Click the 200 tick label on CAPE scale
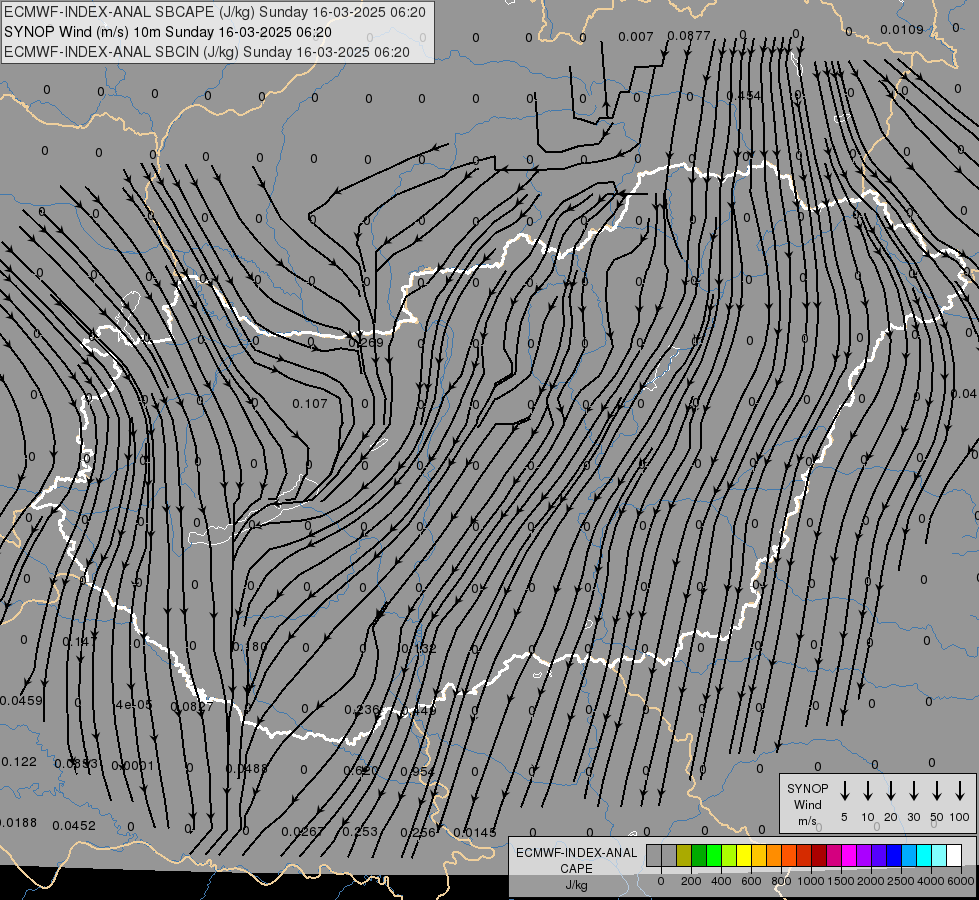Image resolution: width=979 pixels, height=900 pixels. point(691,881)
